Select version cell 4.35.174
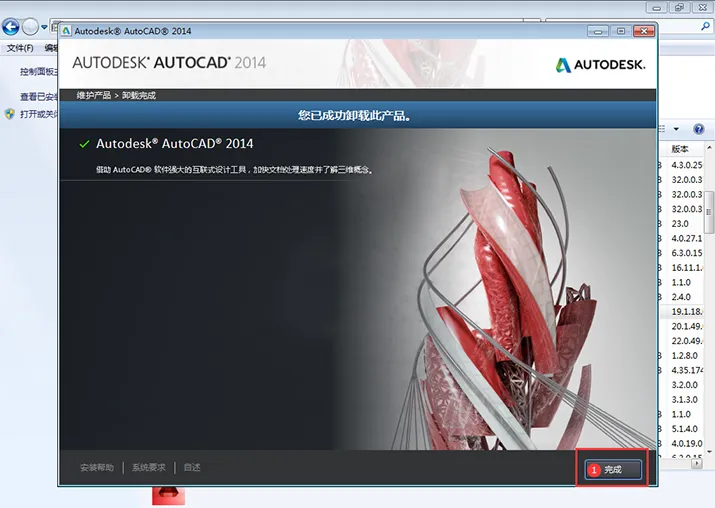The height and width of the screenshot is (508, 715). 687,370
